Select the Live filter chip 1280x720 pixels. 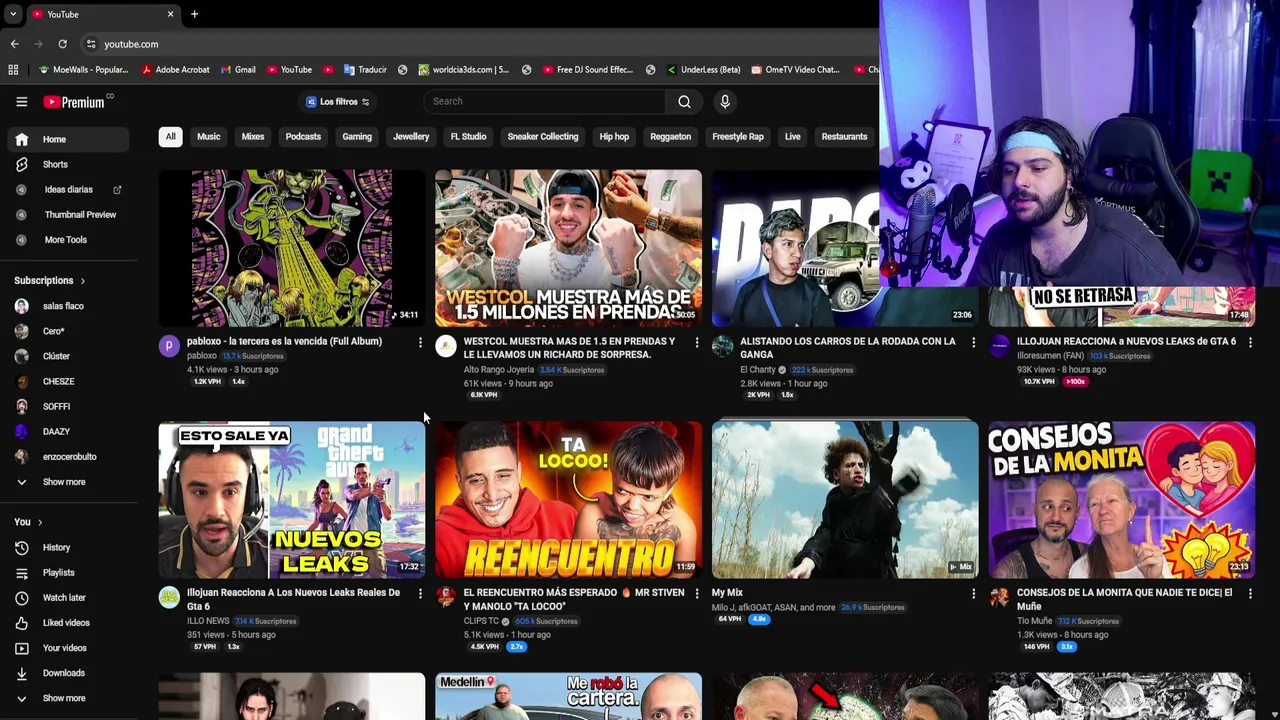792,137
